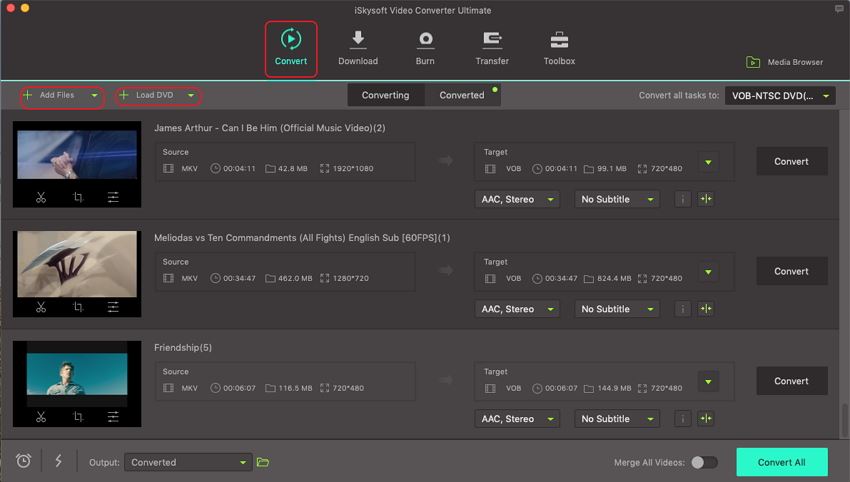Show info for James Arthur video
Image resolution: width=850 pixels, height=482 pixels.
682,200
